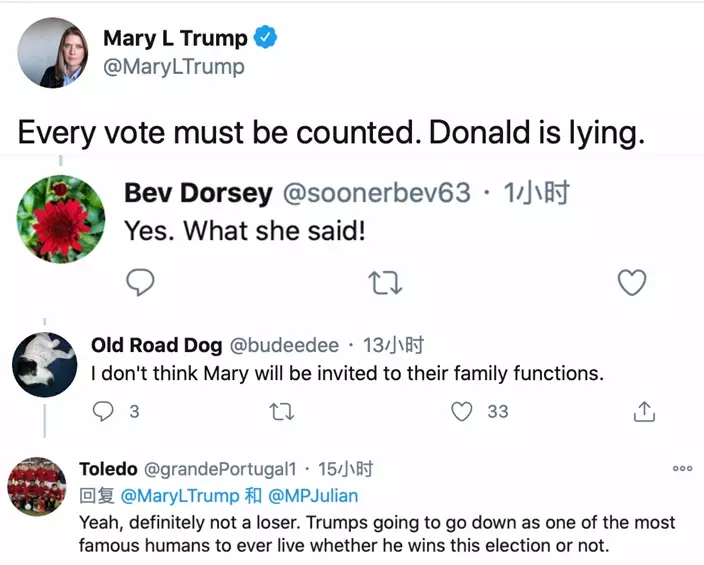Open the Toledo display name

click(106, 468)
